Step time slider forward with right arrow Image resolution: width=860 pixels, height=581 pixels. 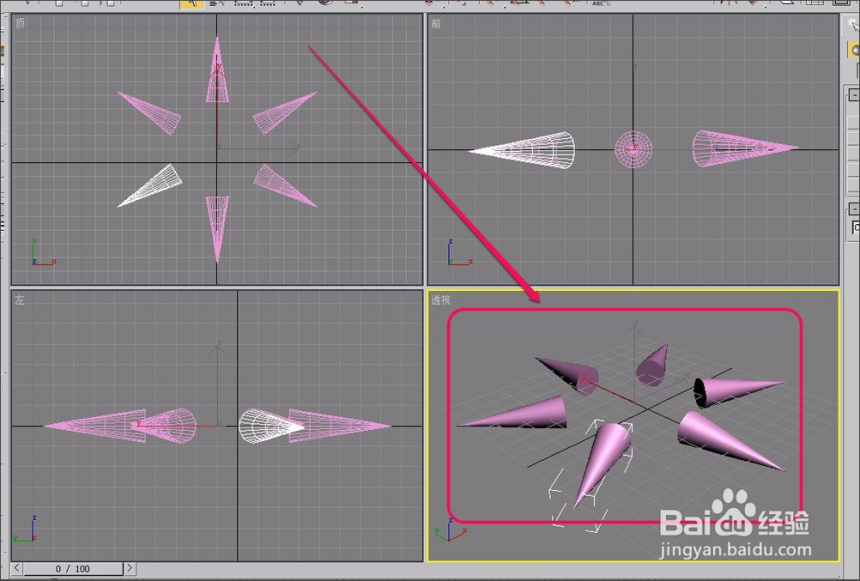[x=130, y=568]
